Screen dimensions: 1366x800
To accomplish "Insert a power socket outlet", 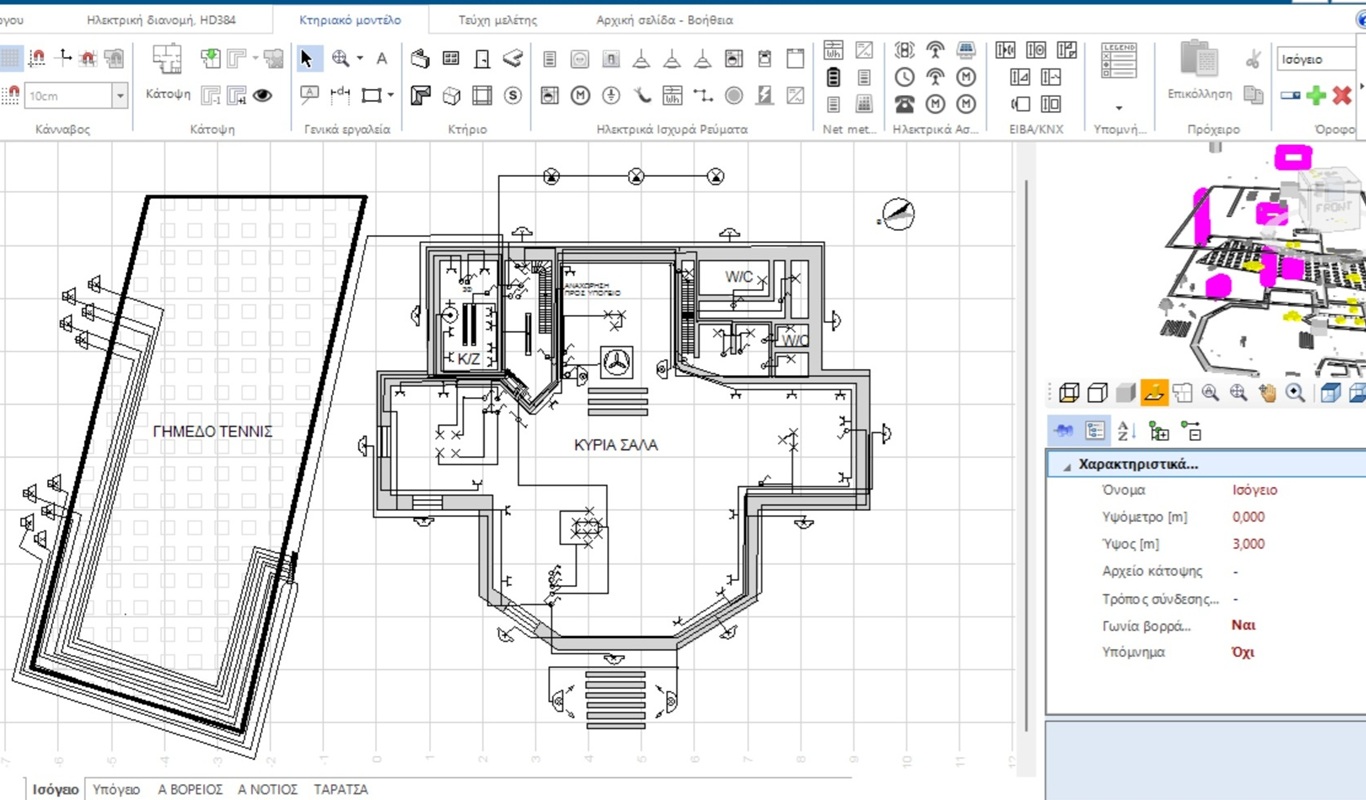I will point(580,59).
